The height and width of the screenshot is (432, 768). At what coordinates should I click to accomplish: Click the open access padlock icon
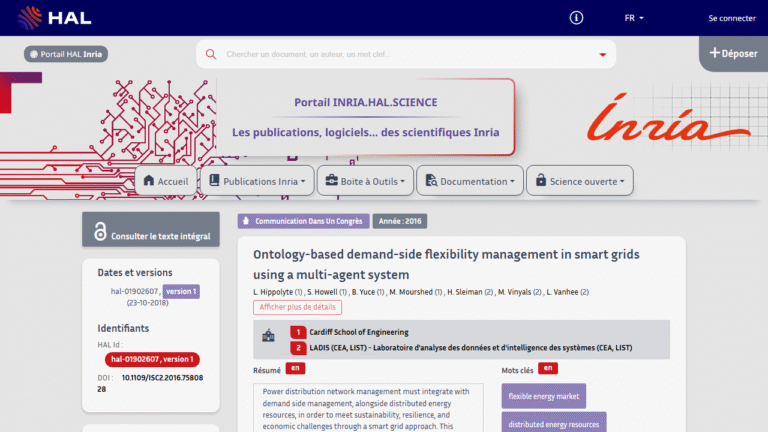pyautogui.click(x=100, y=231)
